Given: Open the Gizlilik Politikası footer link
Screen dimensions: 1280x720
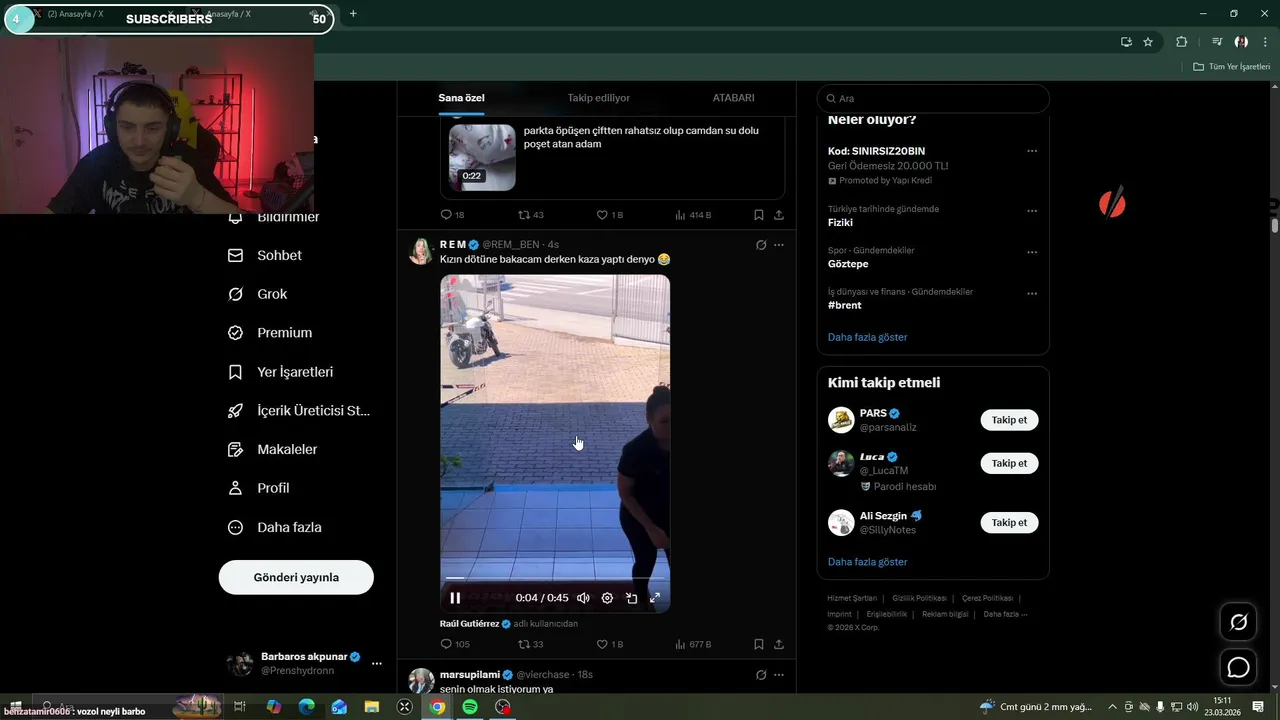Looking at the screenshot, I should 918,598.
